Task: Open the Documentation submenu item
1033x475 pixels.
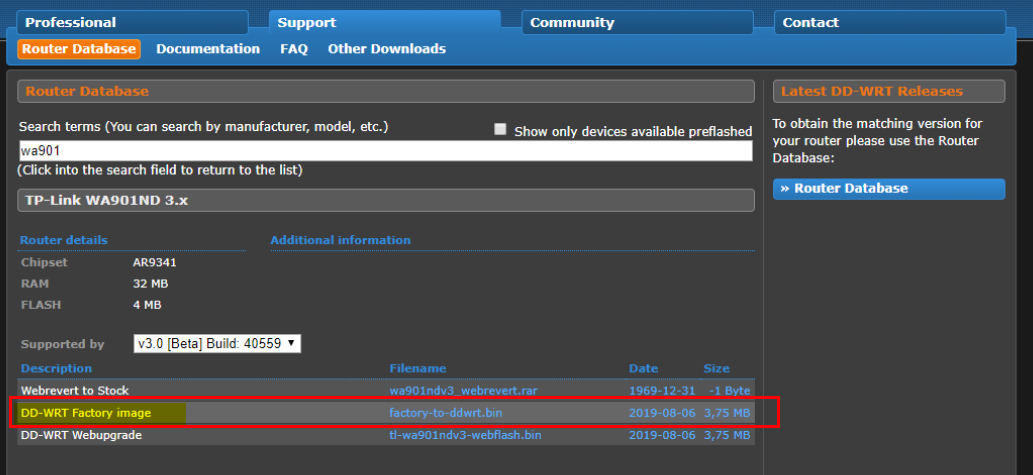Action: 208,49
